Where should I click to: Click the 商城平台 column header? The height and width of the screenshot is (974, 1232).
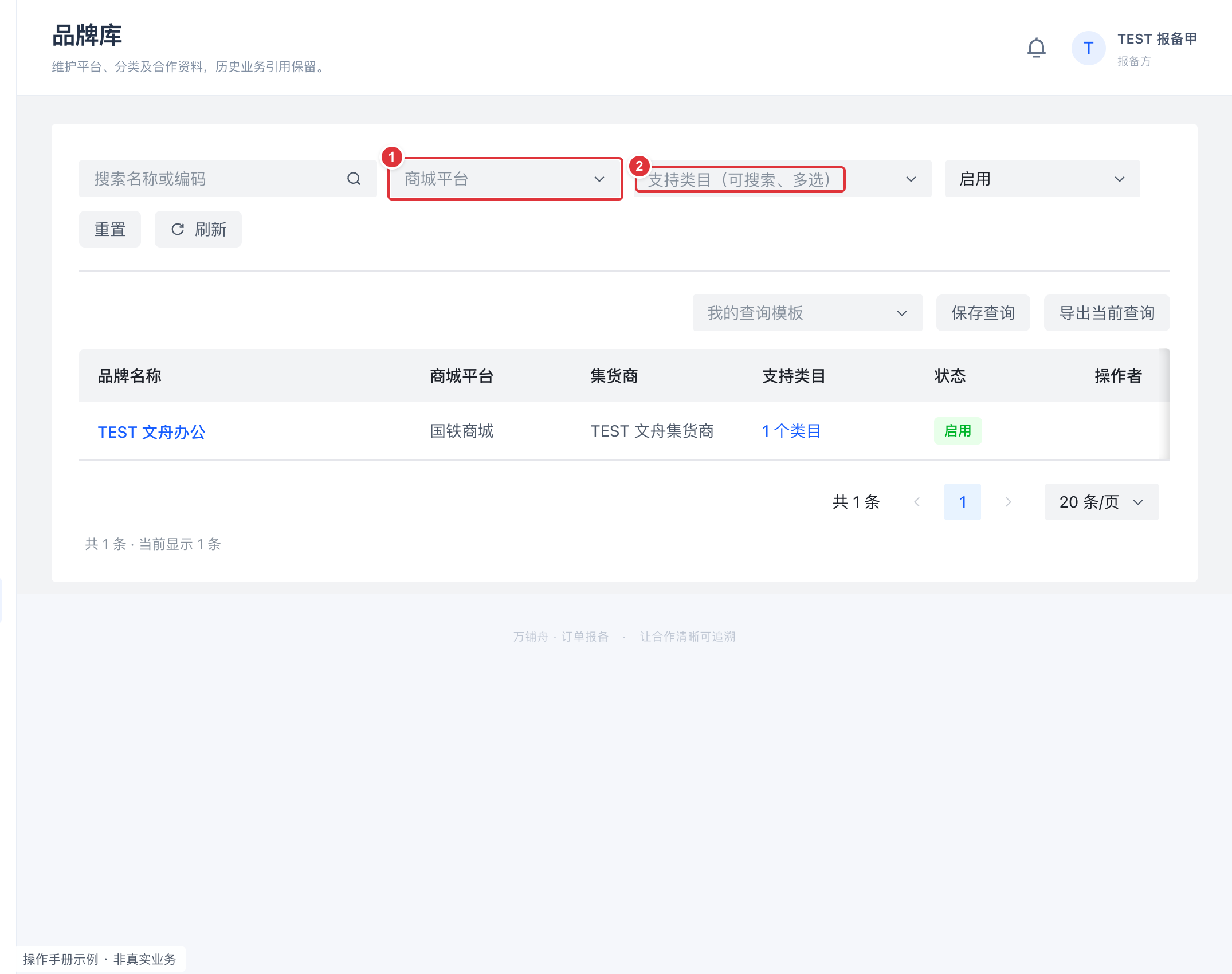point(462,376)
